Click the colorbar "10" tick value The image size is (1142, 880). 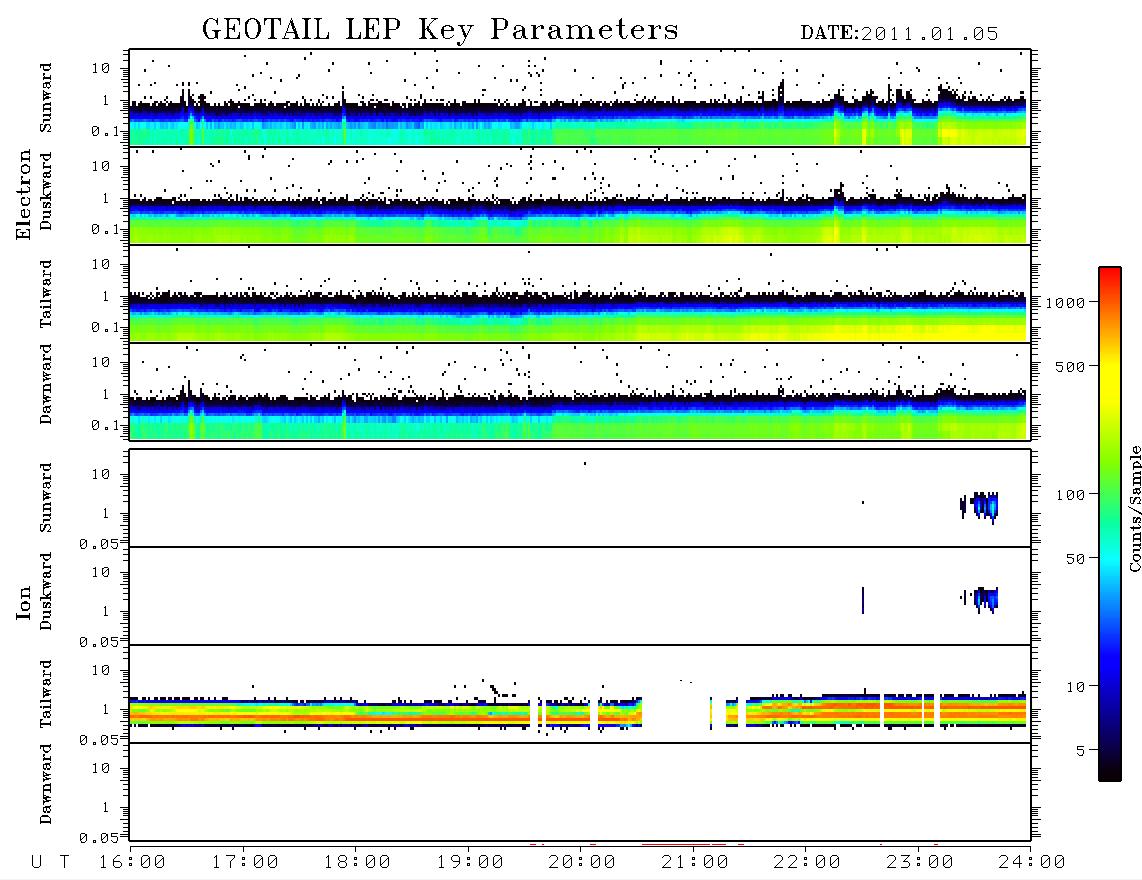click(x=1076, y=687)
